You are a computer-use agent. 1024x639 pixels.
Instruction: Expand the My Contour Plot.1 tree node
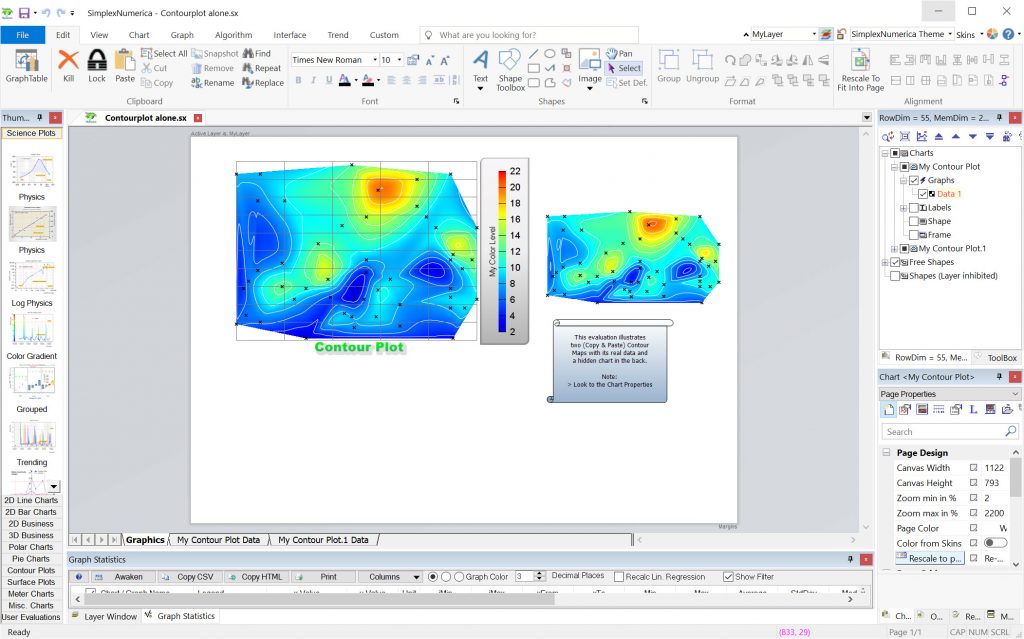click(x=894, y=249)
